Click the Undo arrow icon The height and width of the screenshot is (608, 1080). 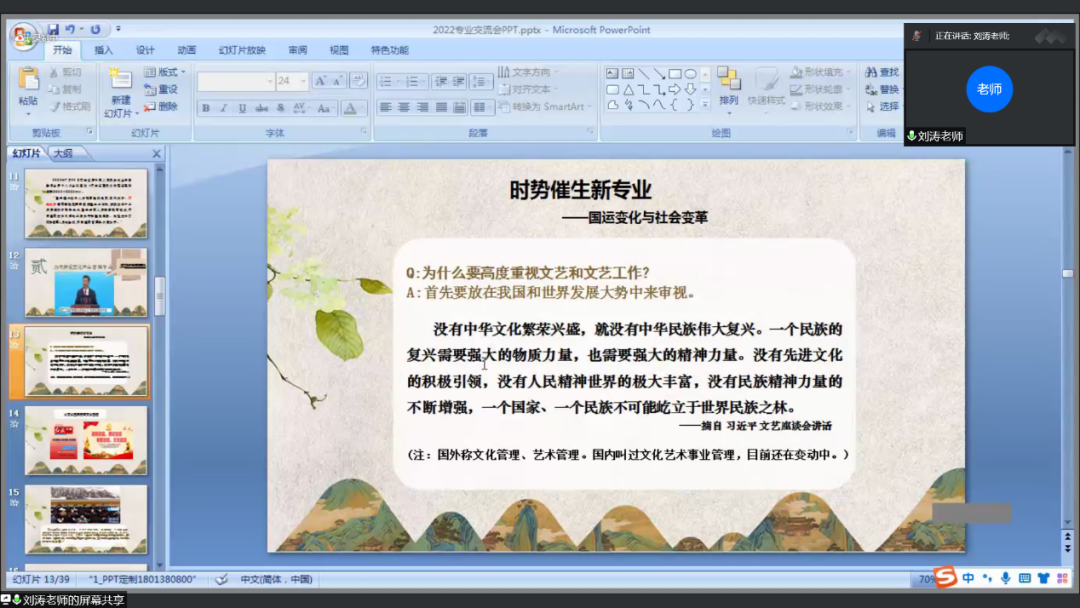pyautogui.click(x=71, y=30)
